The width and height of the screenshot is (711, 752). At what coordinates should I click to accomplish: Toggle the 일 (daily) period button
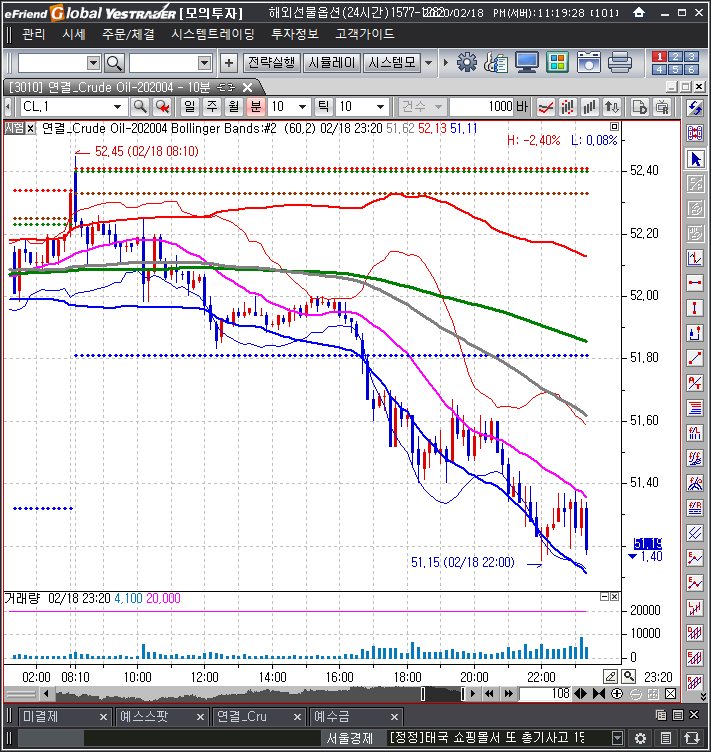tap(189, 106)
